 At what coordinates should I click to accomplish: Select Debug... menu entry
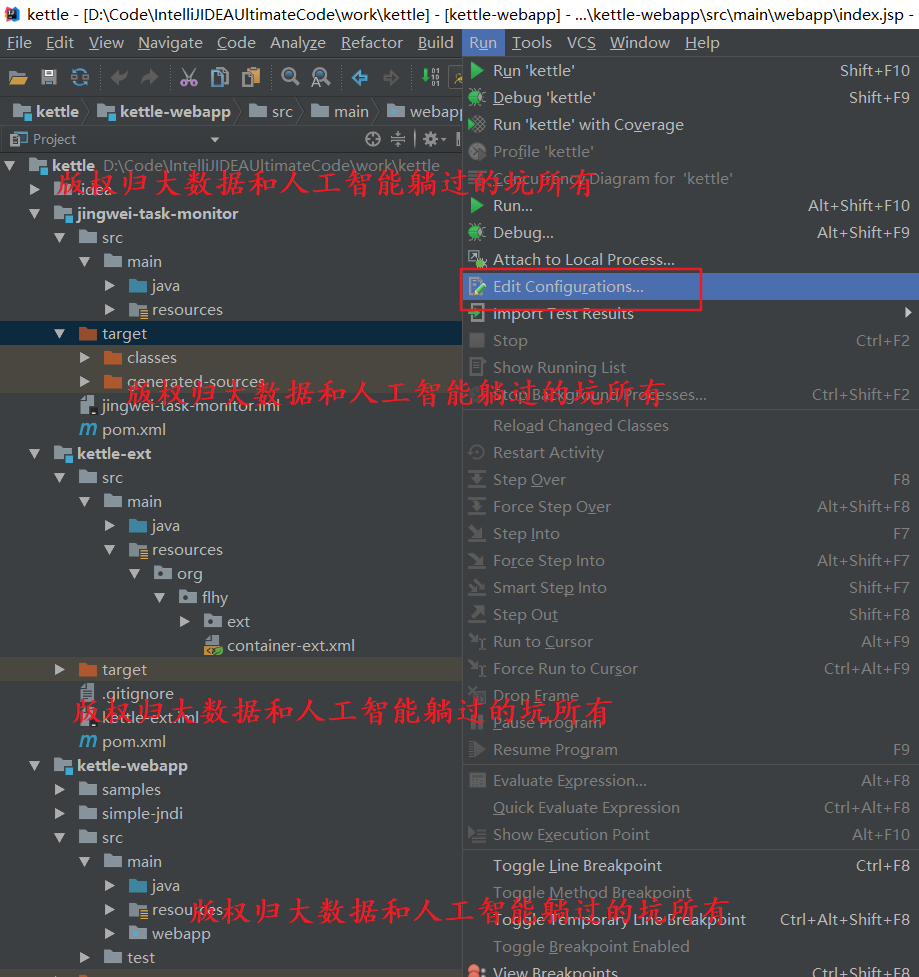pyautogui.click(x=690, y=232)
